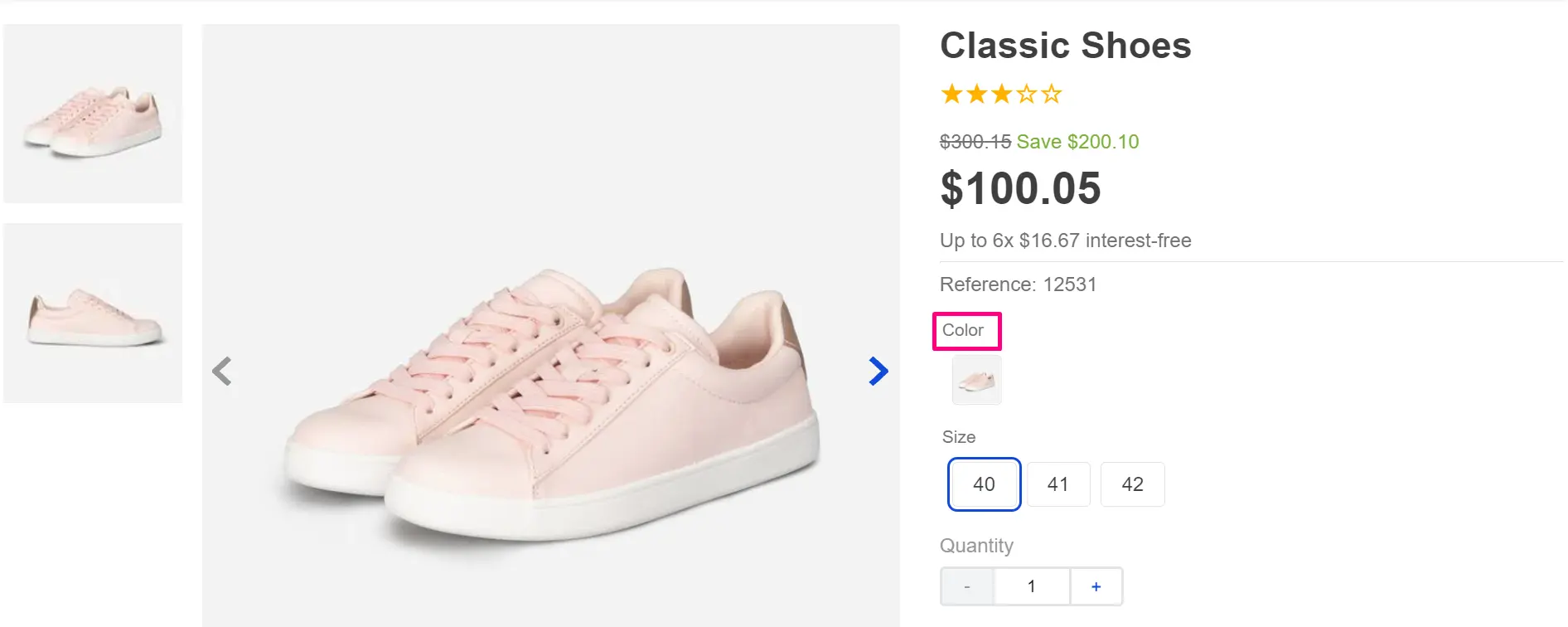Click the third filled rating star
1568x627 pixels.
pos(1001,95)
